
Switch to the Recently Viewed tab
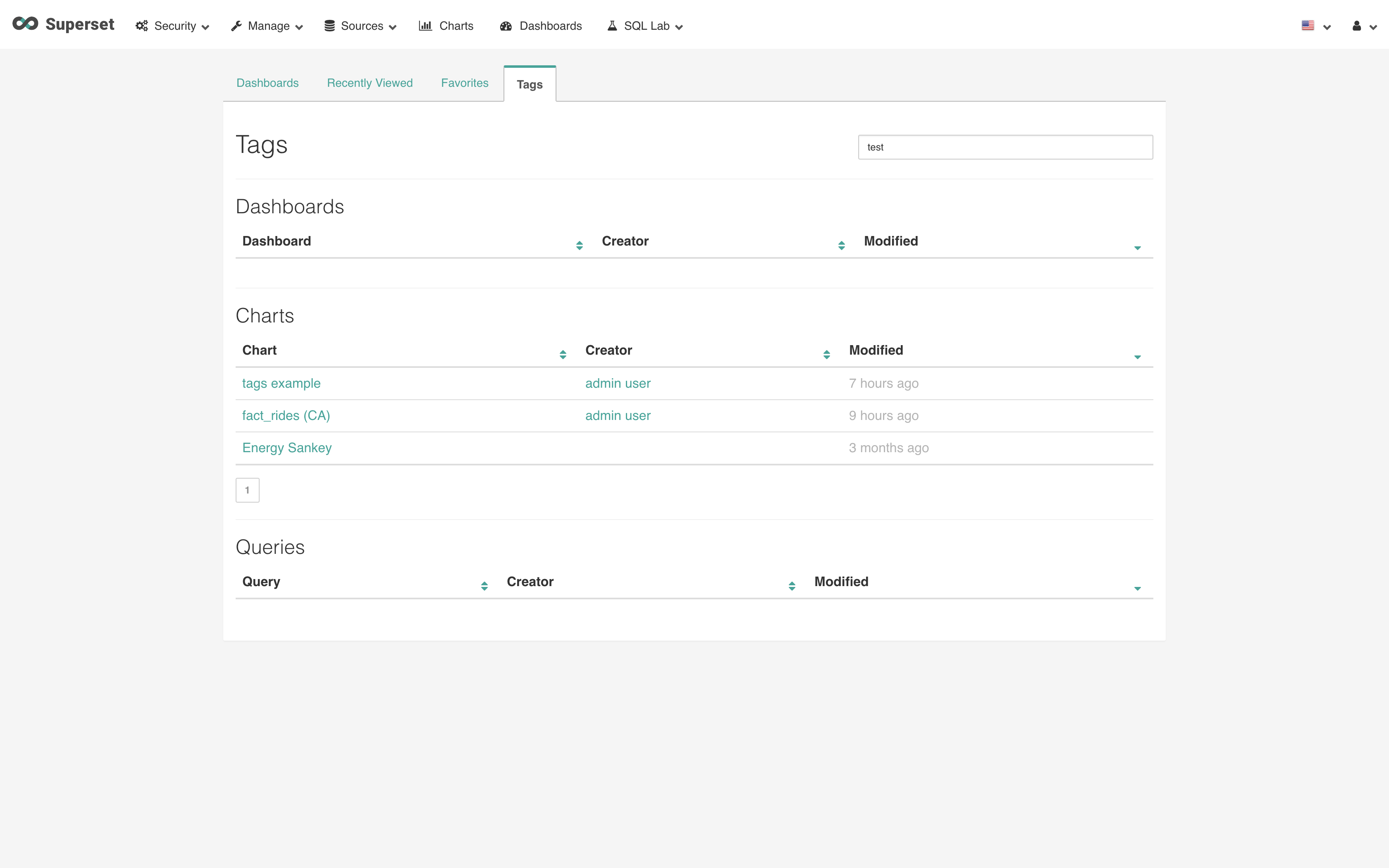(x=370, y=83)
